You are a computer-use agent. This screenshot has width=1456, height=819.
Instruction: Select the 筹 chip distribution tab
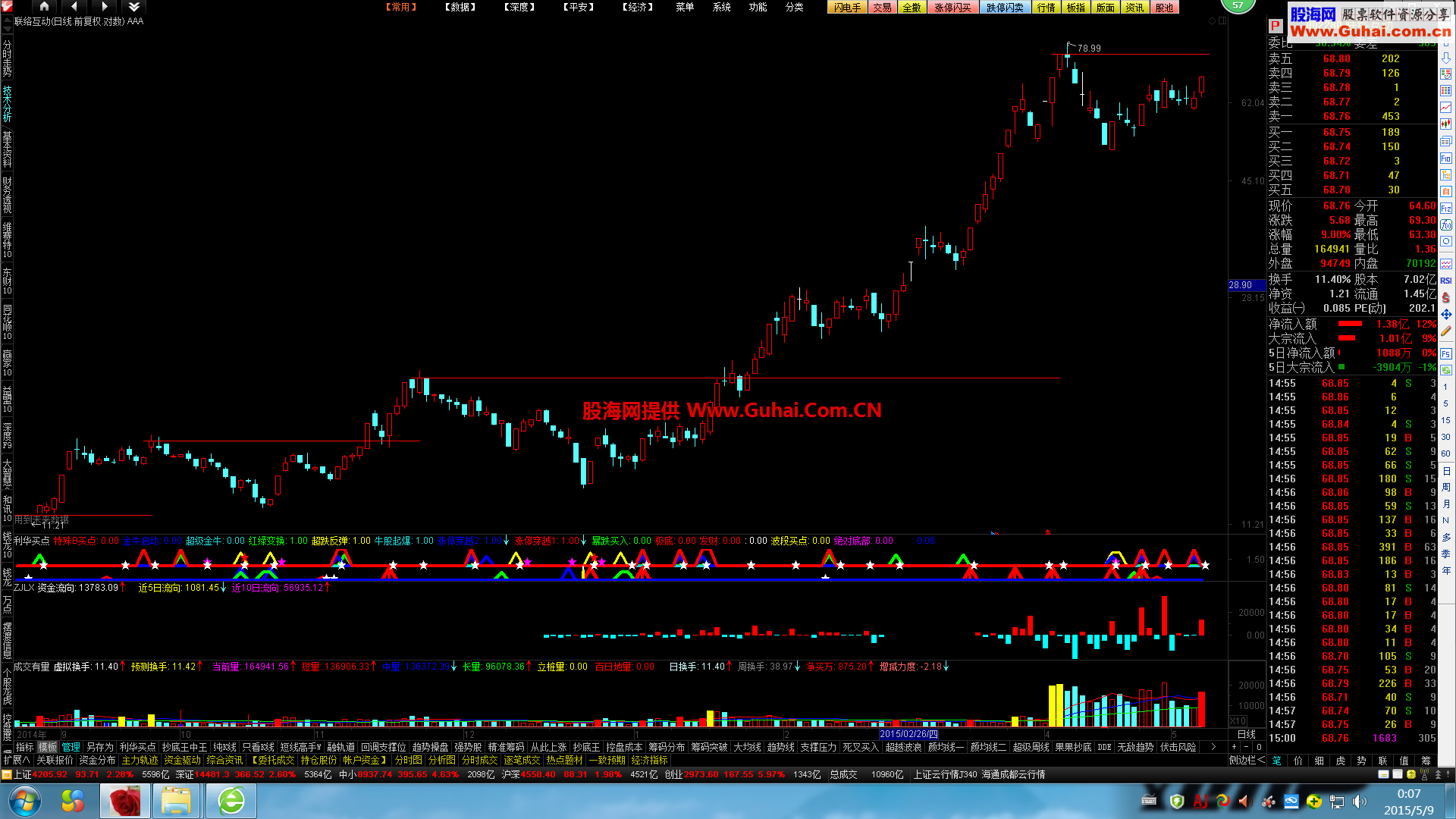1426,760
